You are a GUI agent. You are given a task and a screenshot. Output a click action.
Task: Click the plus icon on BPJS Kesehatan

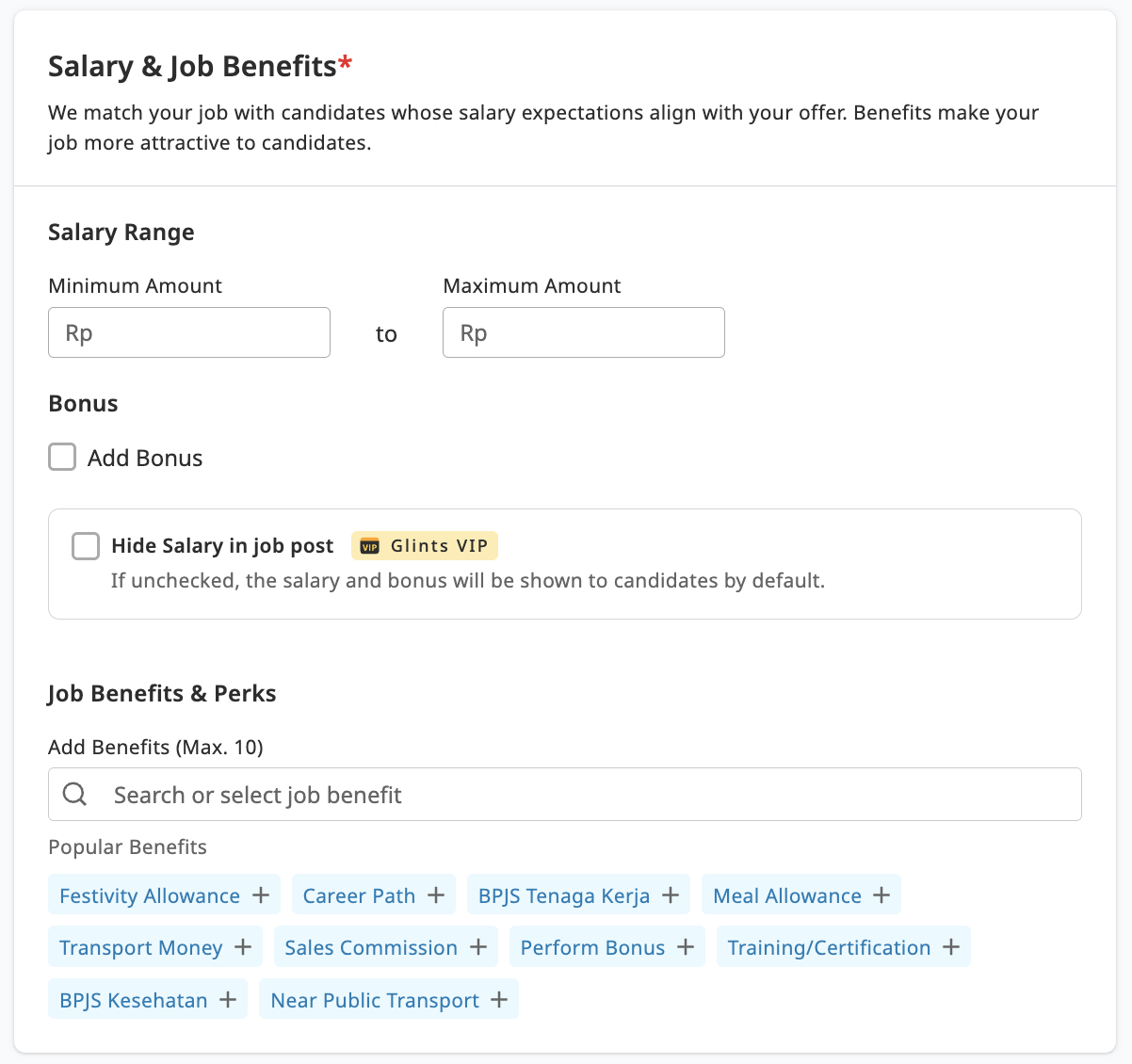click(x=228, y=999)
